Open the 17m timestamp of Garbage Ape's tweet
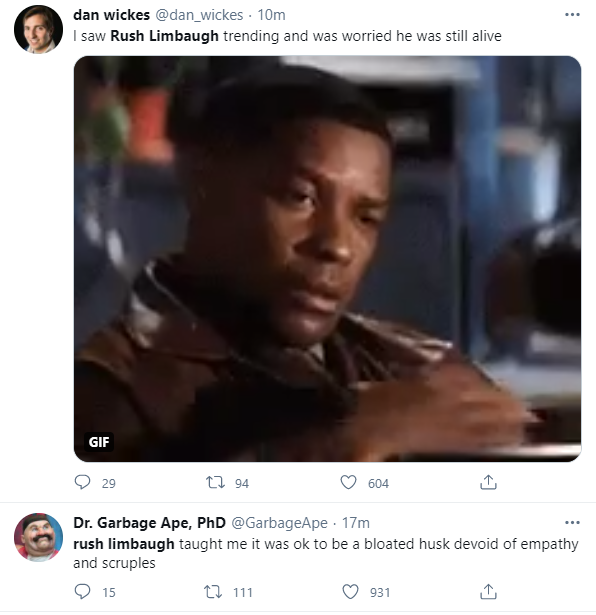The width and height of the screenshot is (596, 615). click(x=356, y=523)
